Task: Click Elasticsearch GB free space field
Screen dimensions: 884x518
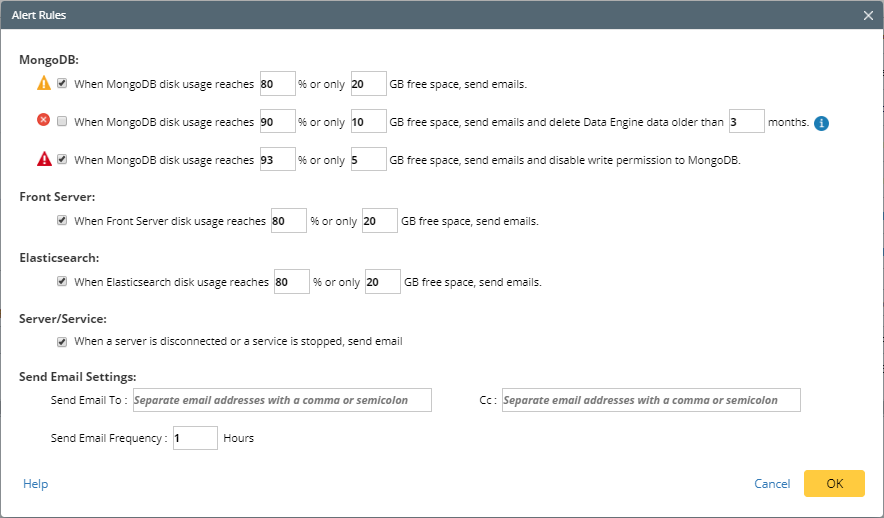Action: (x=382, y=282)
